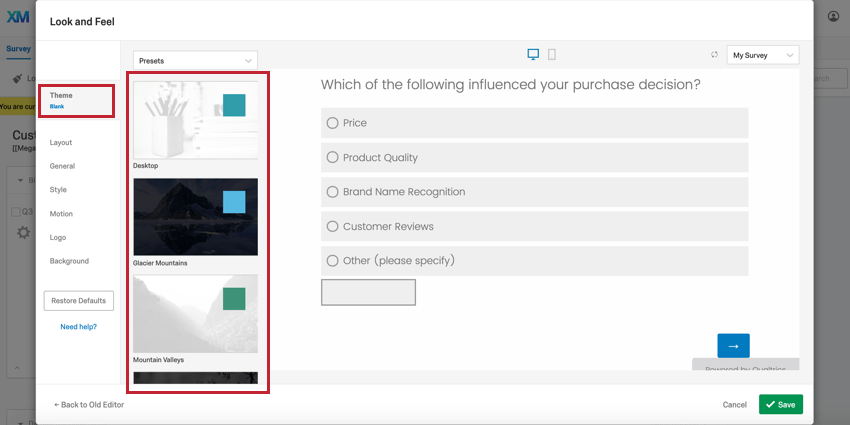Click the refresh preview icon

coord(714,55)
